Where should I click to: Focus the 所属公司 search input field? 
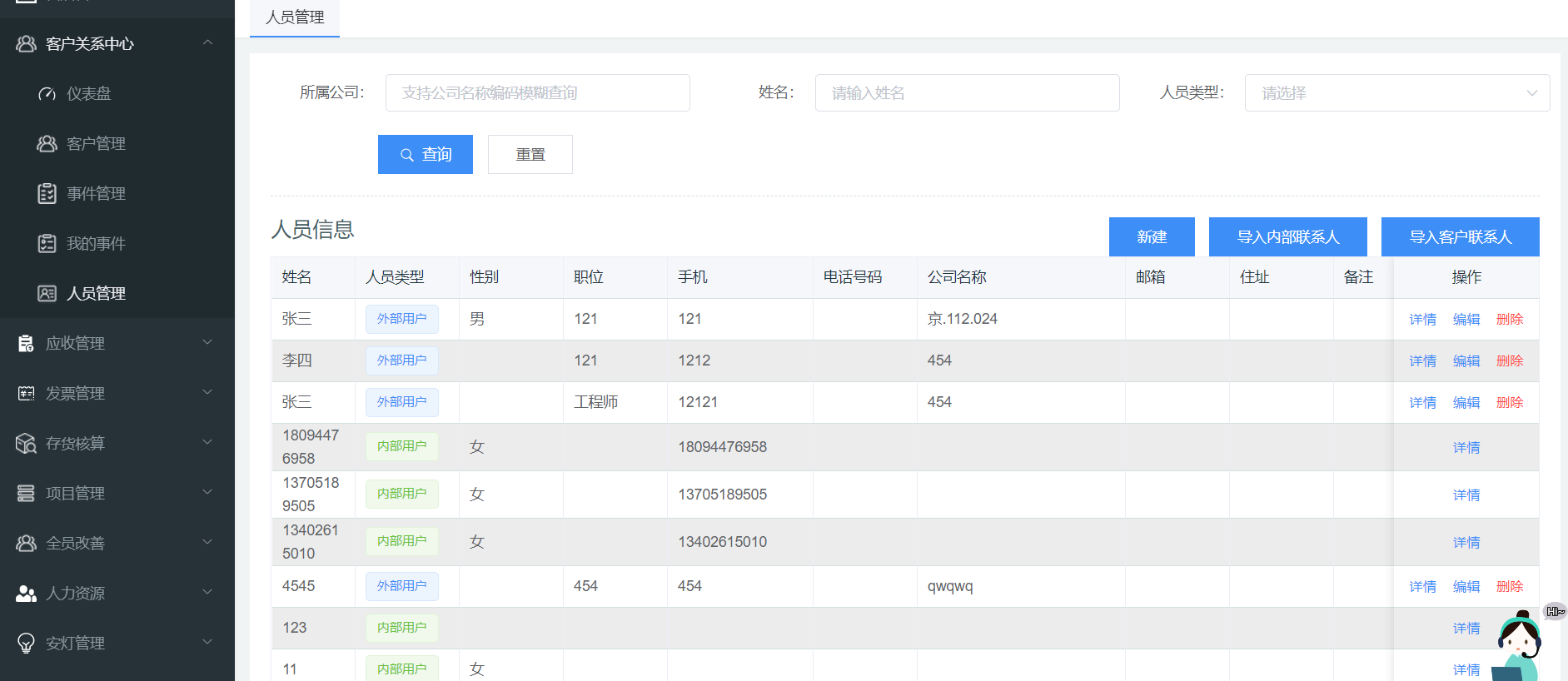click(x=537, y=93)
